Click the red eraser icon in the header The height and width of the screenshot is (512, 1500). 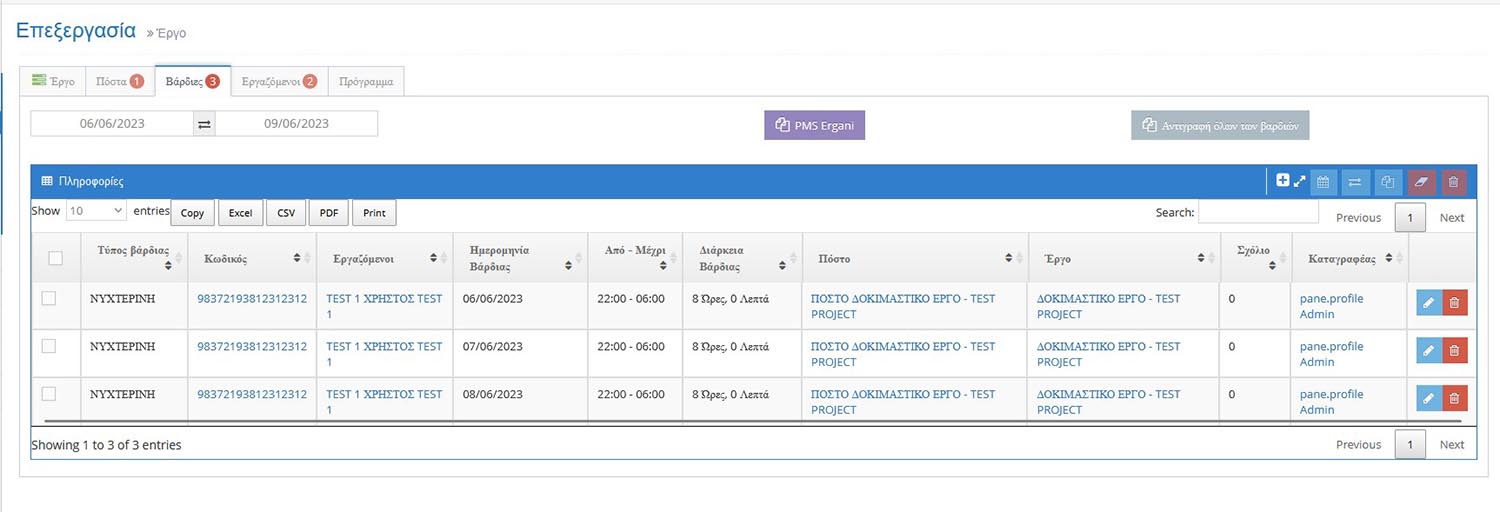pyautogui.click(x=1421, y=182)
